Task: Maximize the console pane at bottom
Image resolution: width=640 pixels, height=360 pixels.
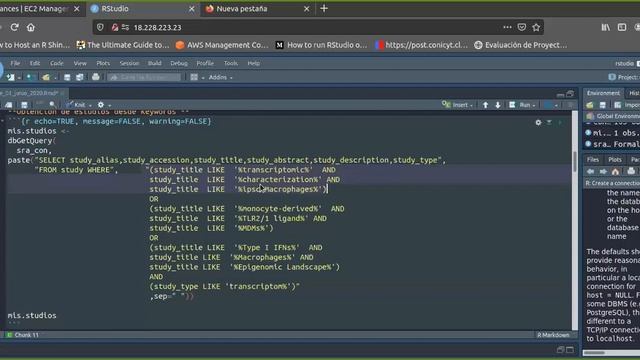Action: point(570,350)
